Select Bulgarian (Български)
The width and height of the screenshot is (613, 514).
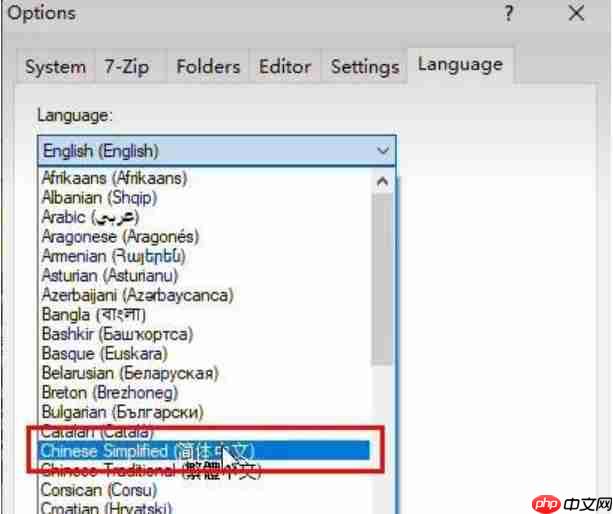click(205, 412)
